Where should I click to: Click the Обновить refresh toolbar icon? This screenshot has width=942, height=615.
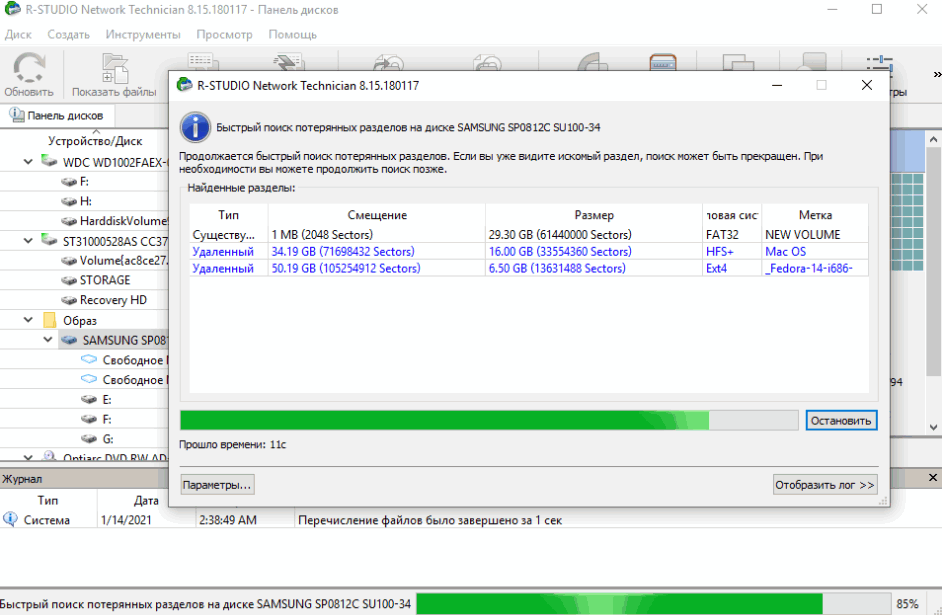[x=28, y=74]
